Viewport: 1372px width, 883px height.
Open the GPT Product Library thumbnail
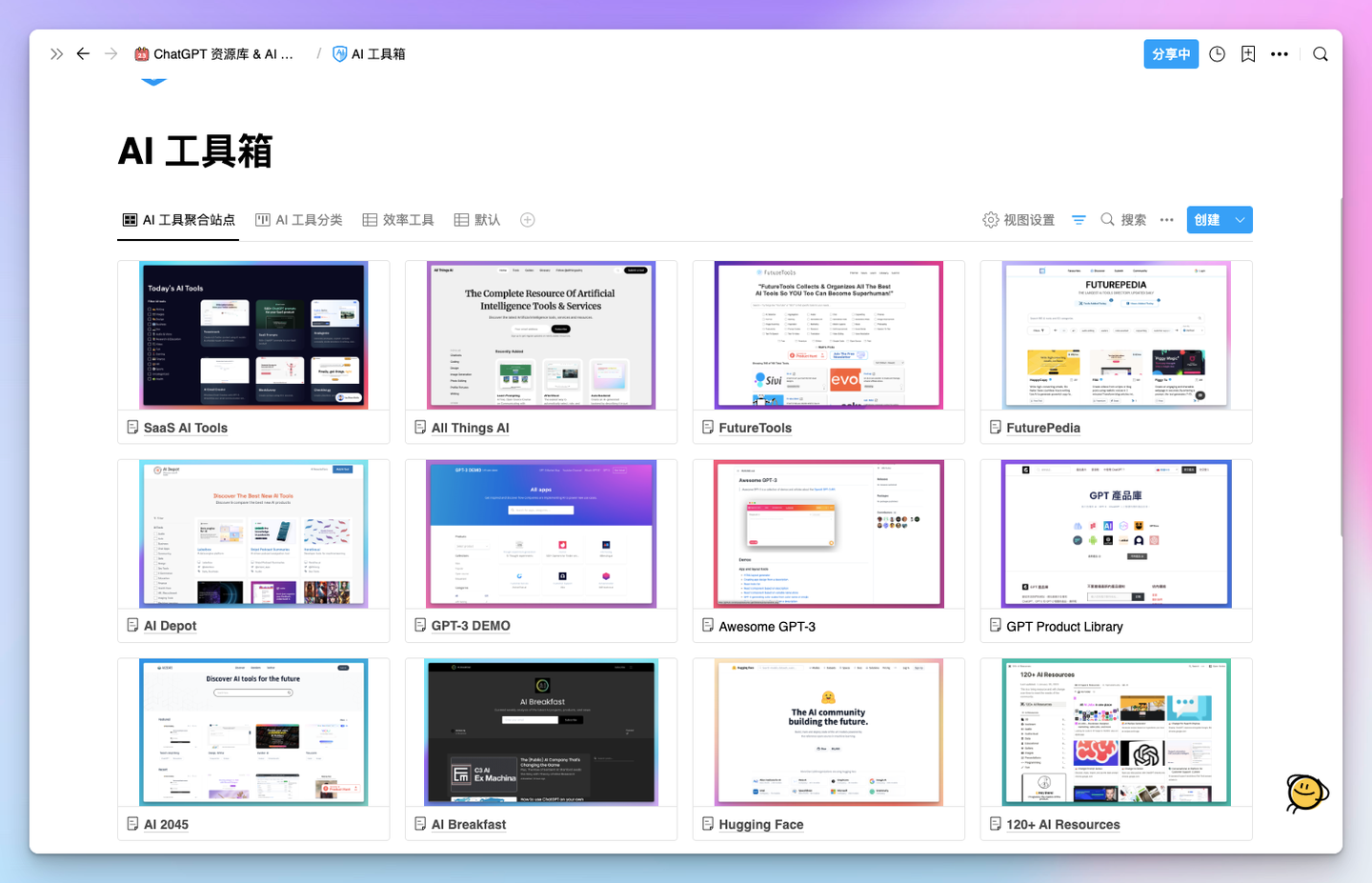click(1117, 533)
